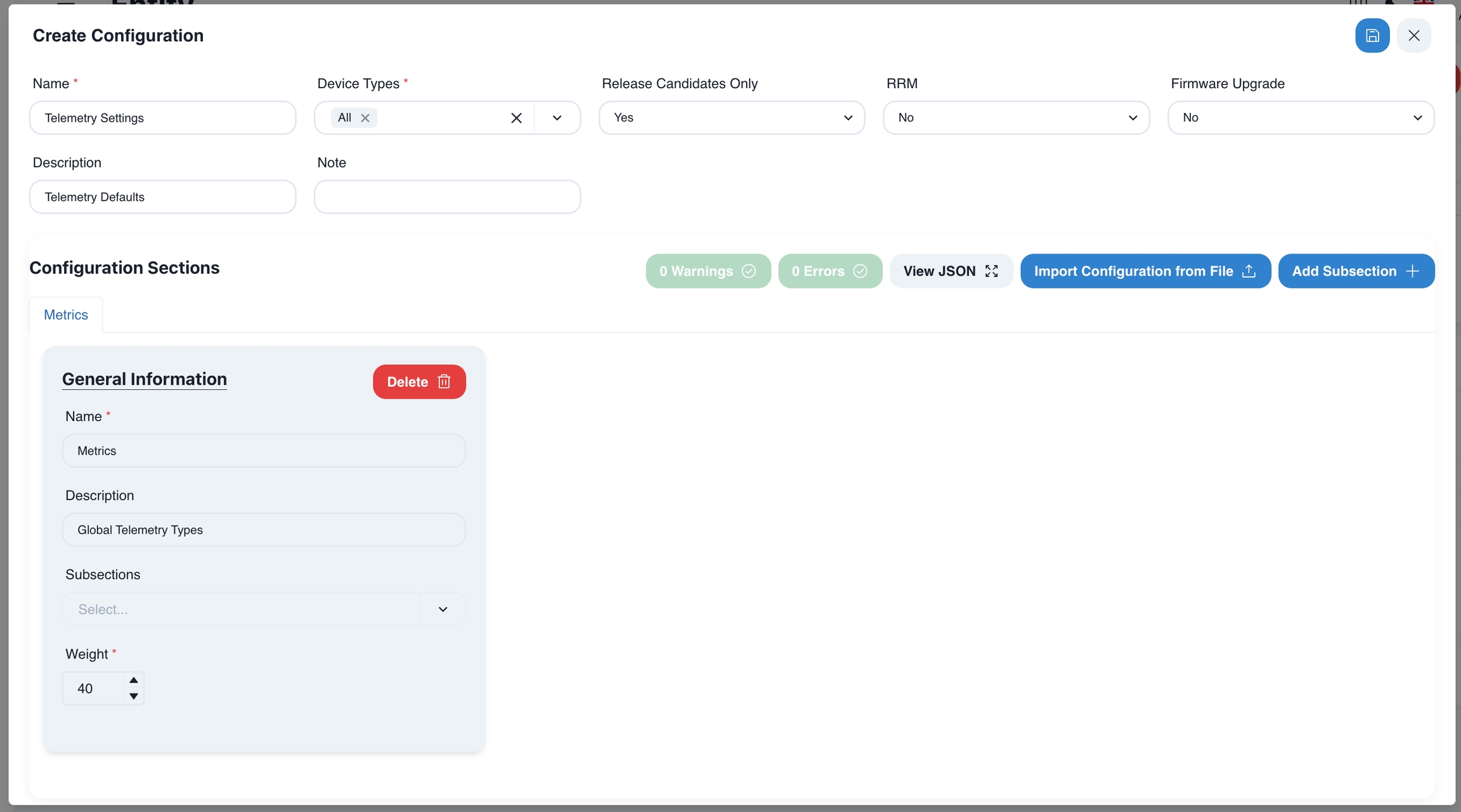Decrease Weight with the down arrow
Screen dimensions: 1461x812
[133, 696]
